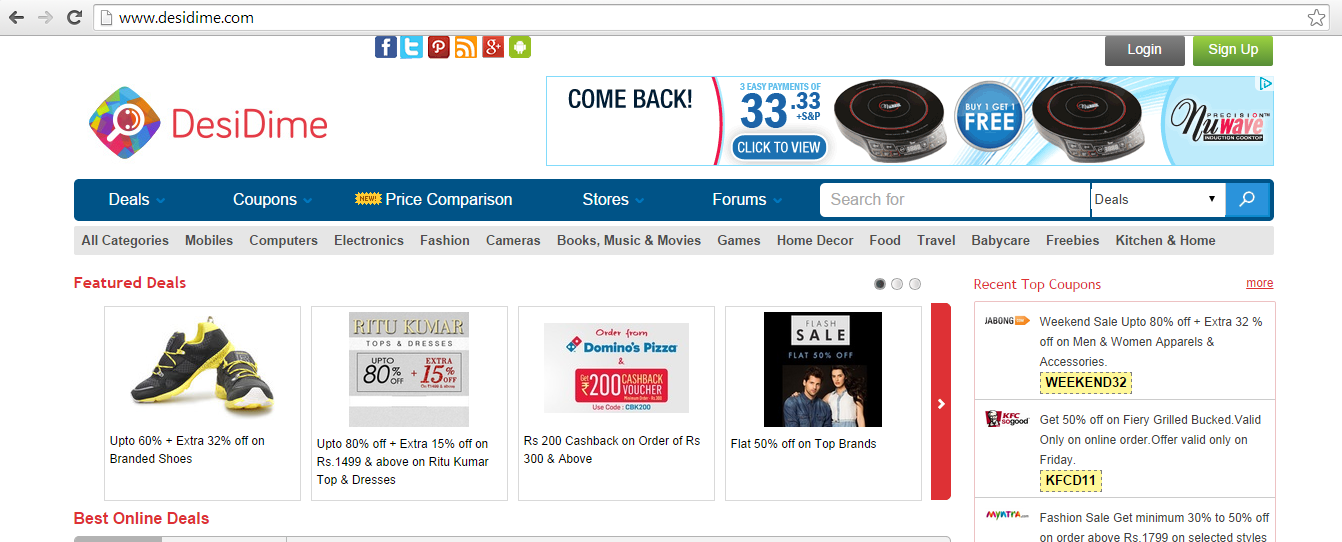Screen dimensions: 1342x542
Task: Expand the Stores navigation menu
Action: 614,199
